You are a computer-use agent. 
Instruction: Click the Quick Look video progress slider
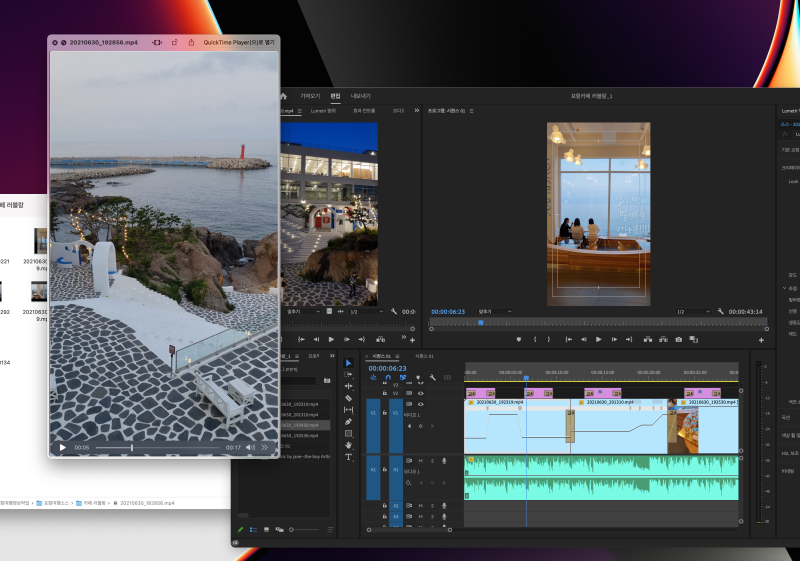tap(160, 447)
